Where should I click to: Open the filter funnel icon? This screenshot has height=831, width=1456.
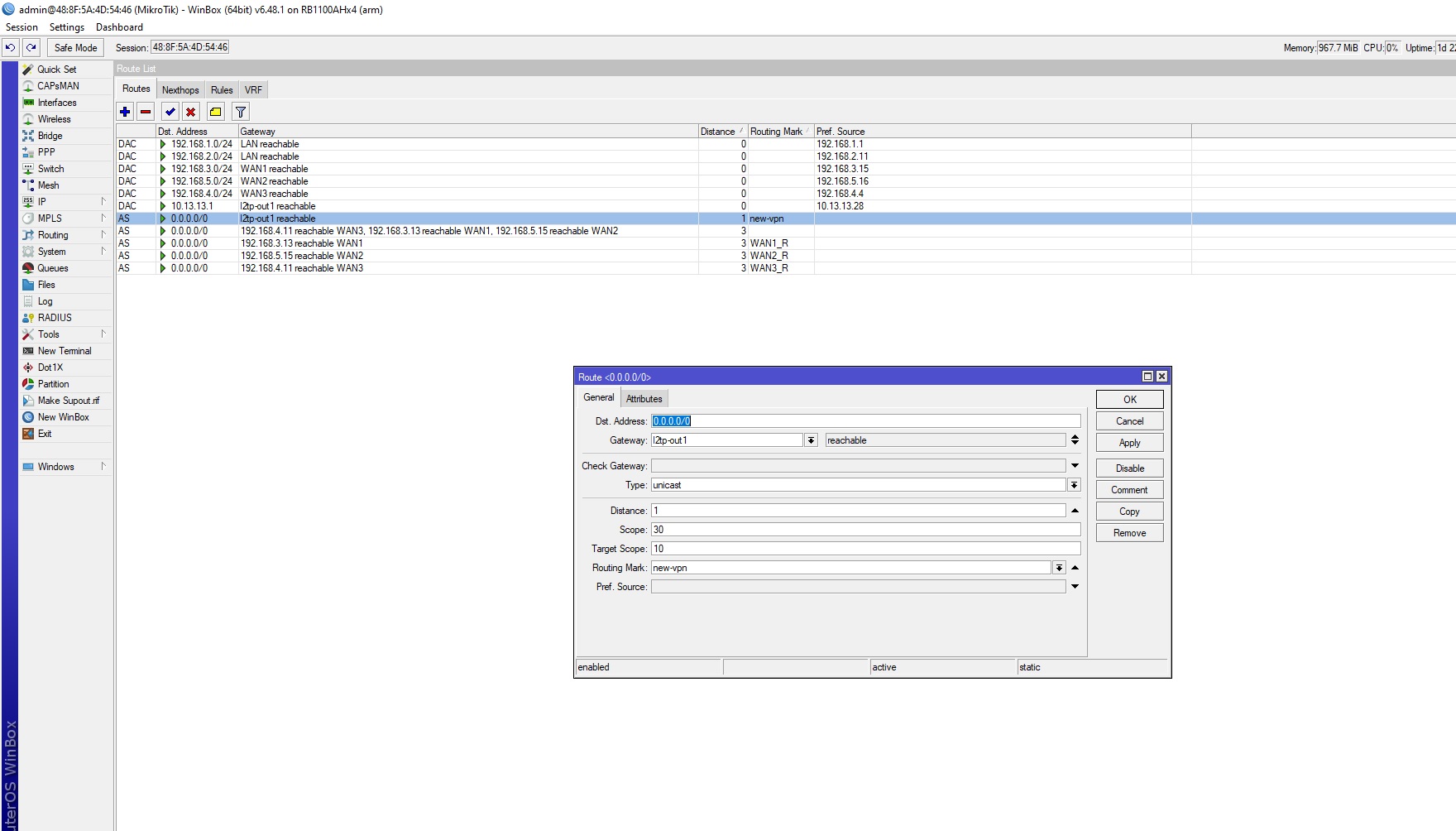tap(241, 112)
